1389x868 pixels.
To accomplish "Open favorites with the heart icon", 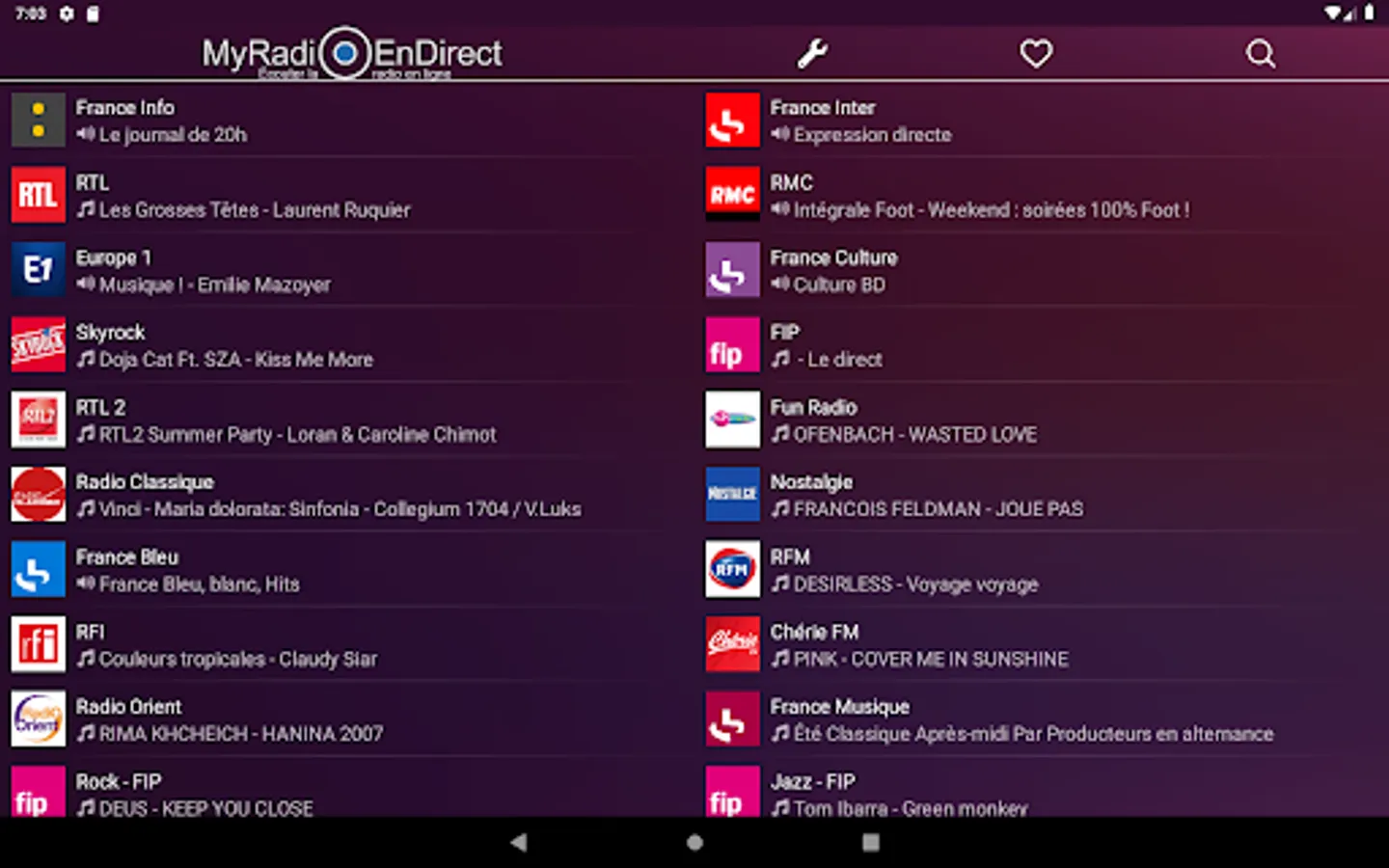I will [1036, 53].
